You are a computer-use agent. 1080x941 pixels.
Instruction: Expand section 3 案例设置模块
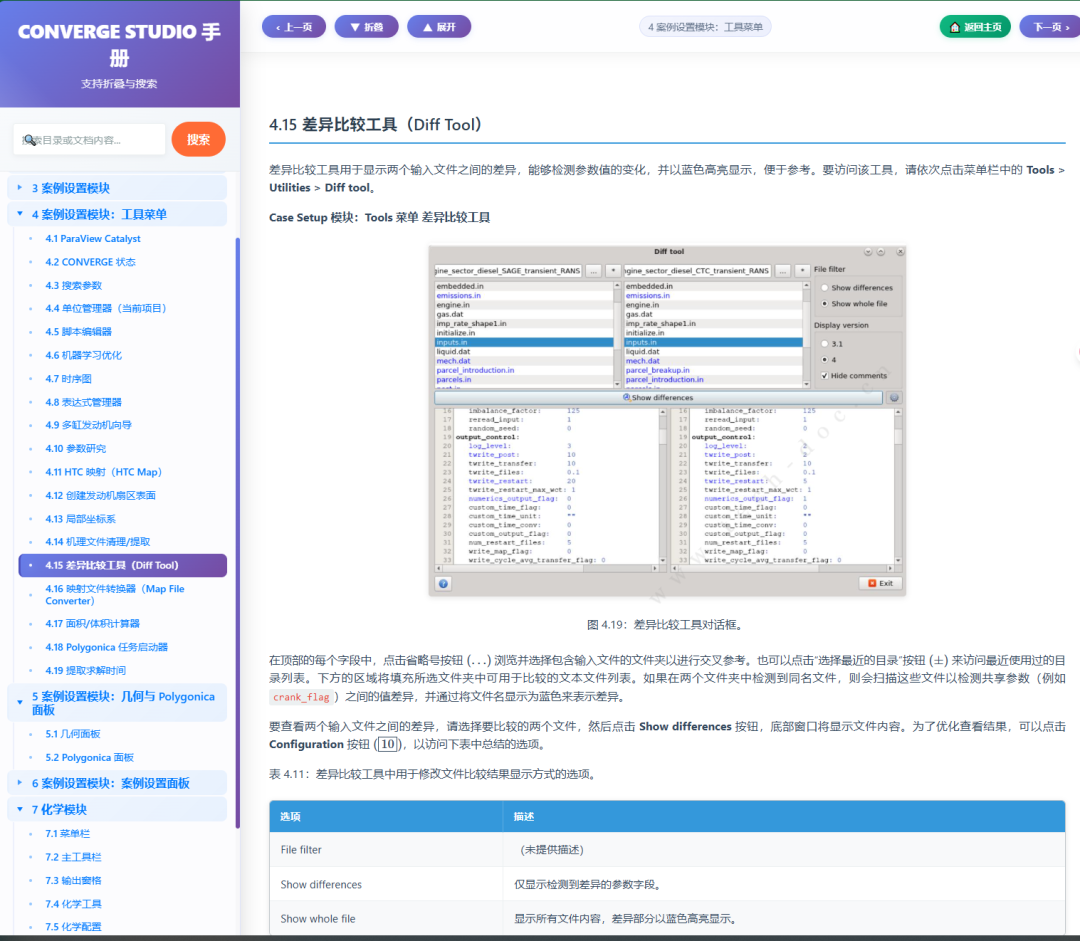coord(117,188)
